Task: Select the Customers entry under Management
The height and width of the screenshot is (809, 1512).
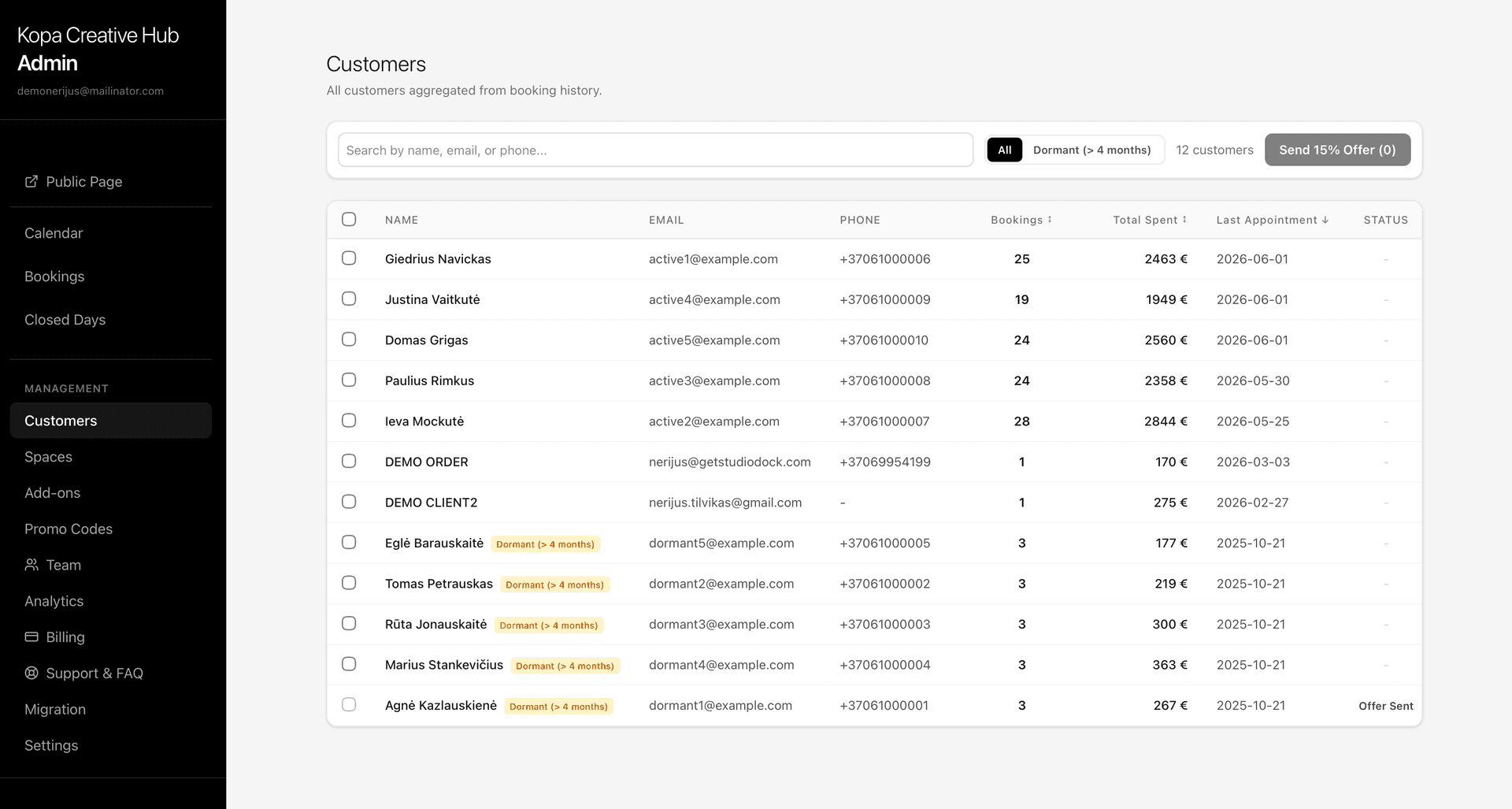Action: (x=61, y=420)
